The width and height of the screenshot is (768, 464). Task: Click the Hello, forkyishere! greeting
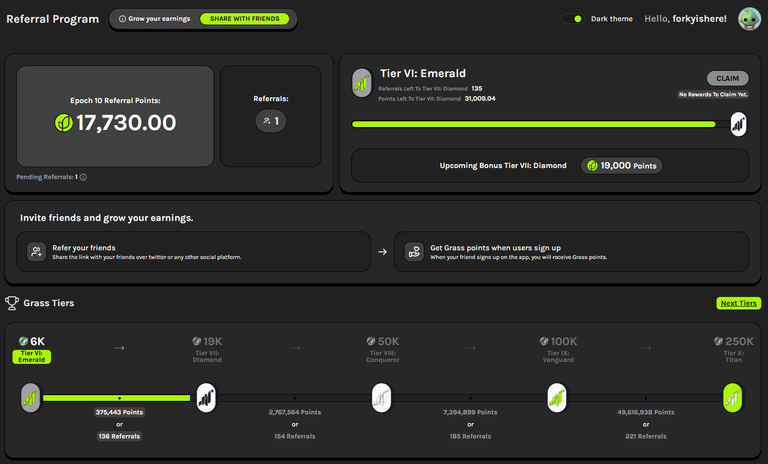click(x=685, y=19)
